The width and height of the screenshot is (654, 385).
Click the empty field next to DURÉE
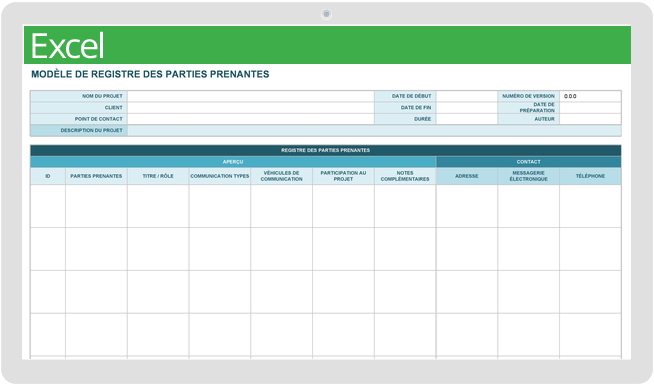467,119
